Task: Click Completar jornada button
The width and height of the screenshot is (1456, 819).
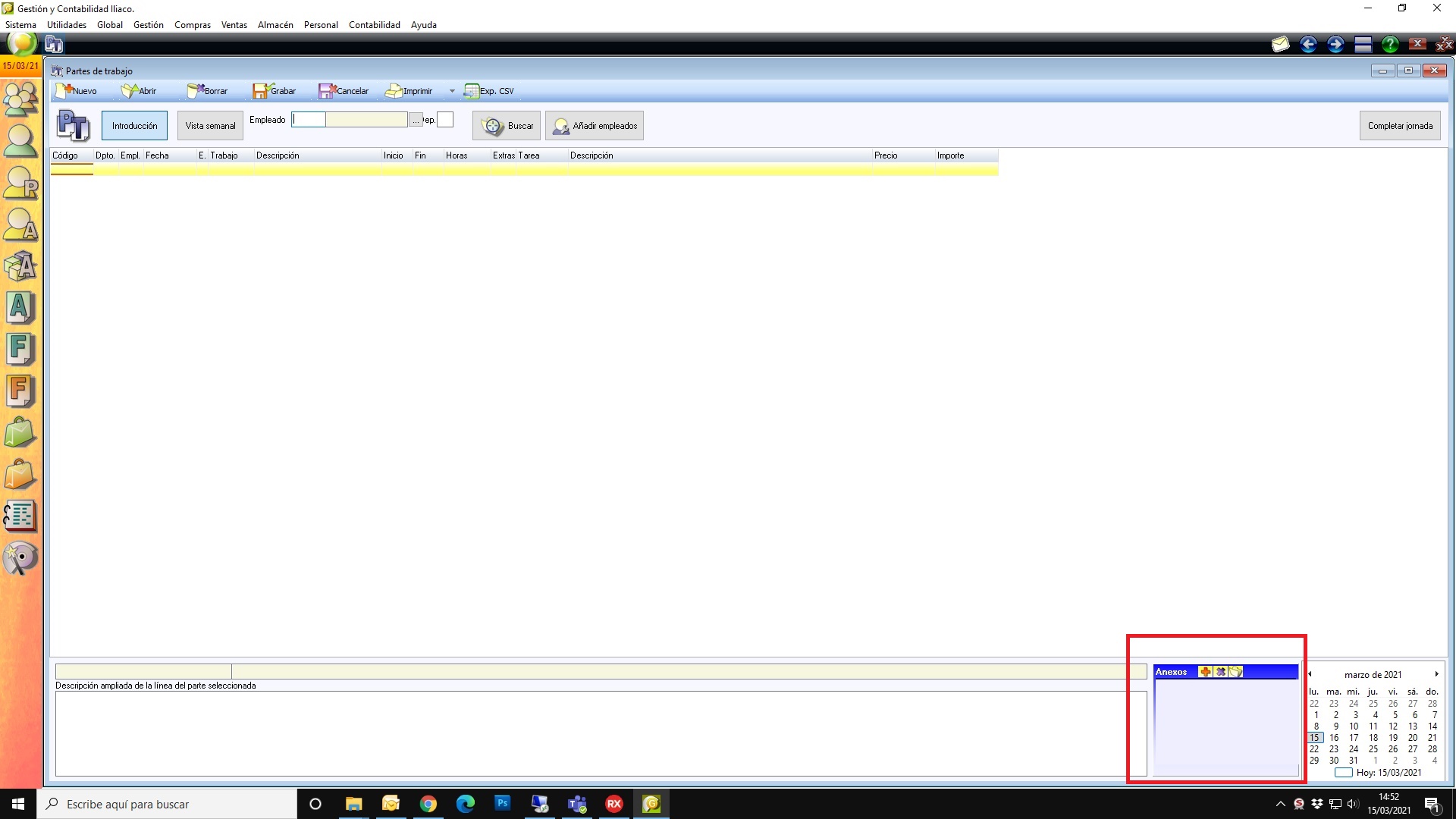Action: point(1400,126)
